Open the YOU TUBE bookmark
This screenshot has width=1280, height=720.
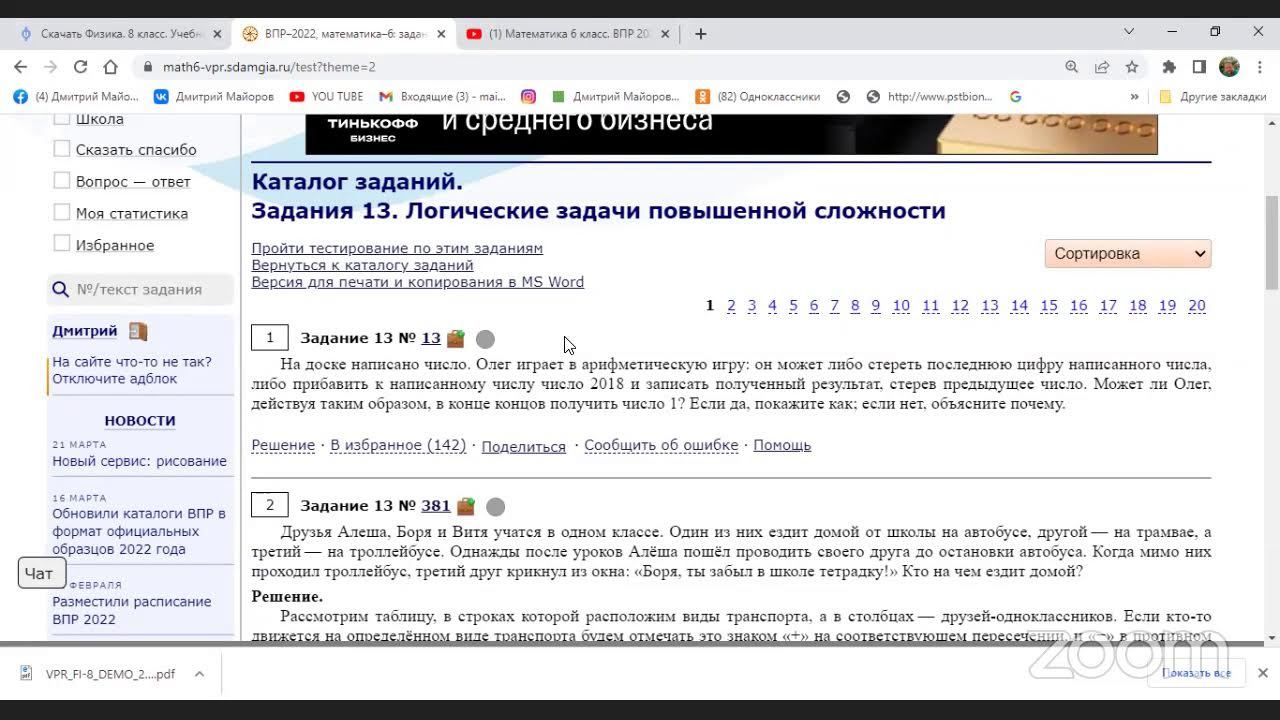[326, 97]
